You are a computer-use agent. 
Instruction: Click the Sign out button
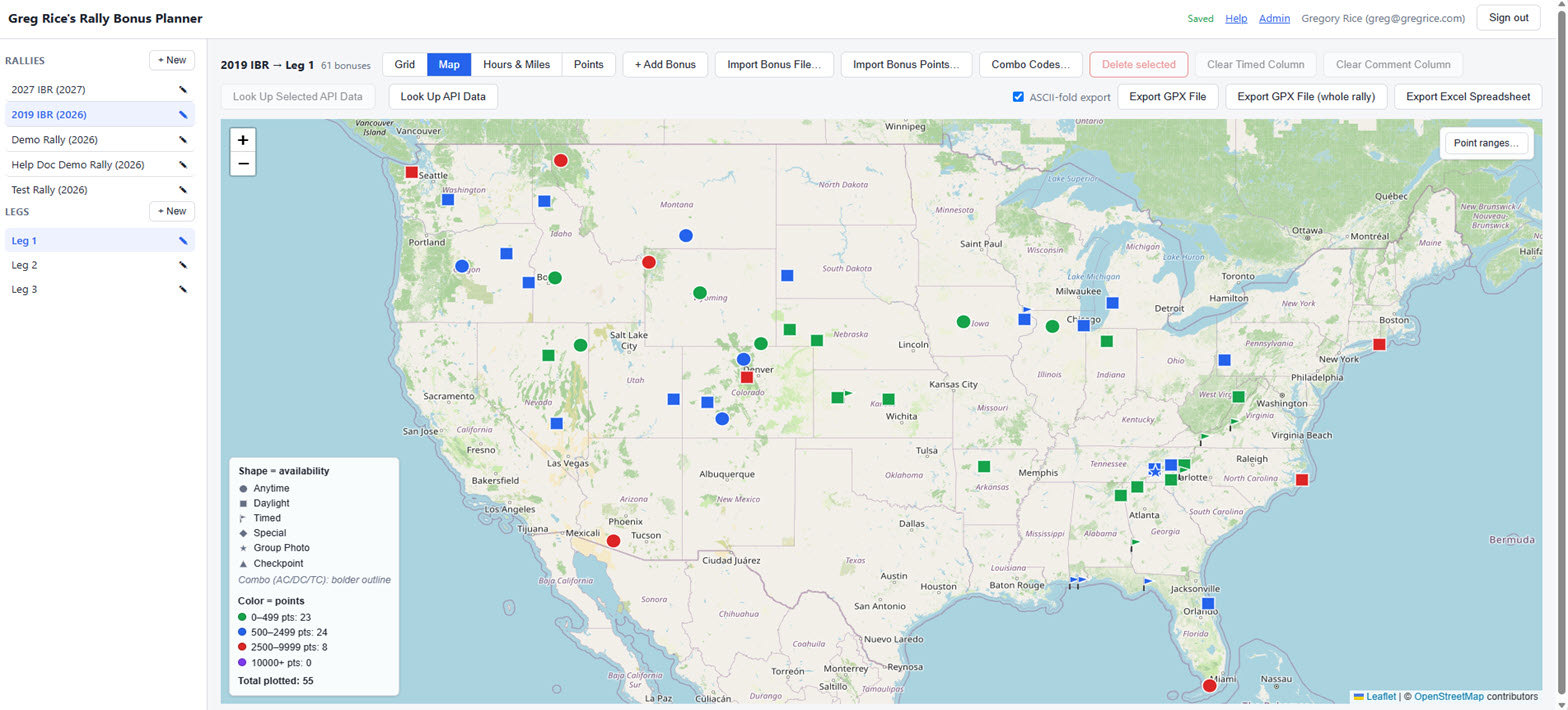point(1508,18)
